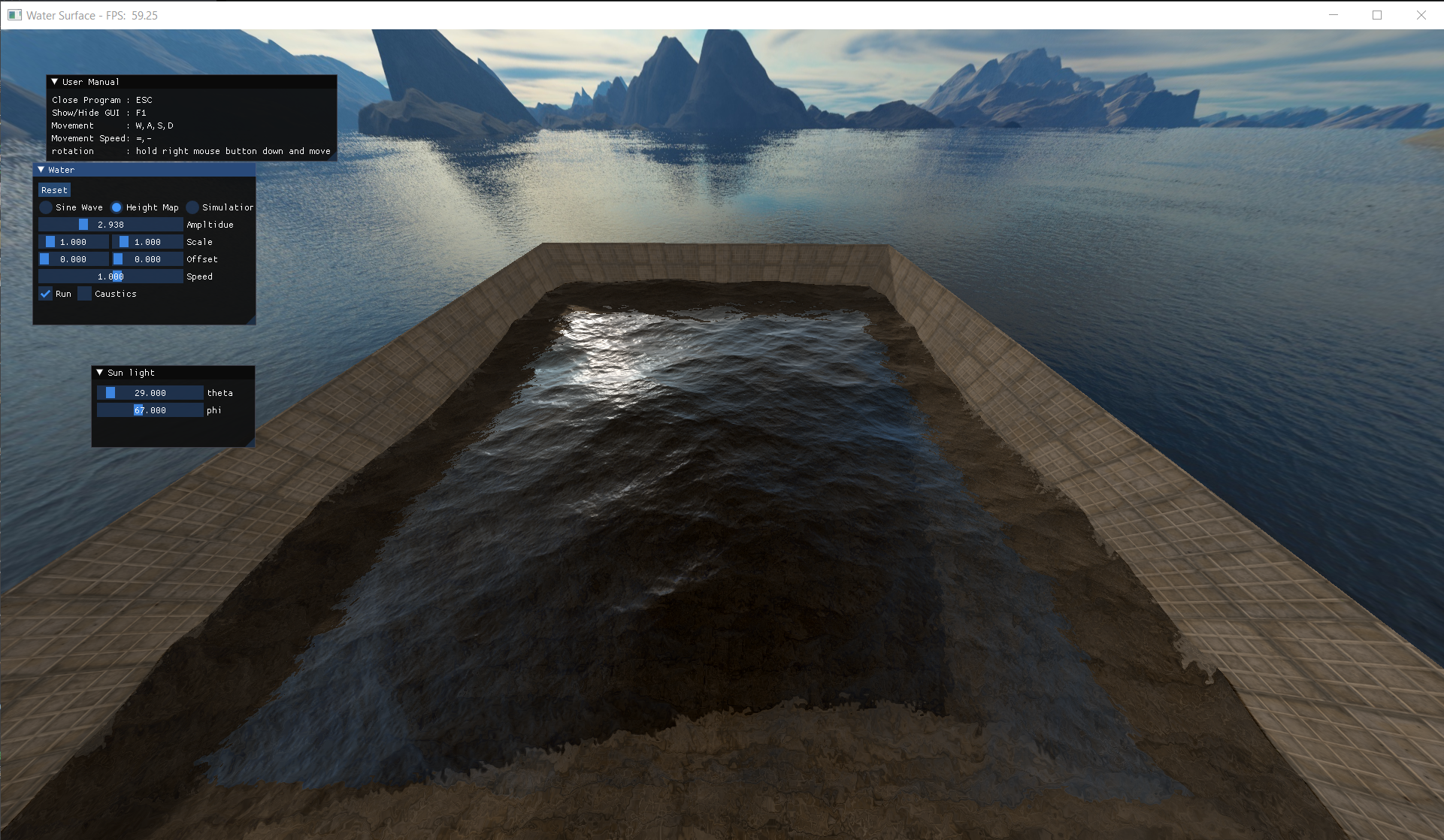Click the 'phi' label text

pos(214,410)
